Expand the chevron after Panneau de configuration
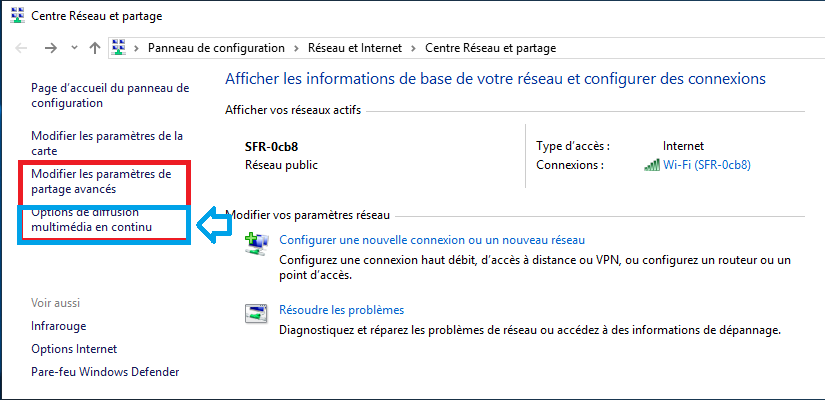This screenshot has height=400, width=825. (x=294, y=48)
